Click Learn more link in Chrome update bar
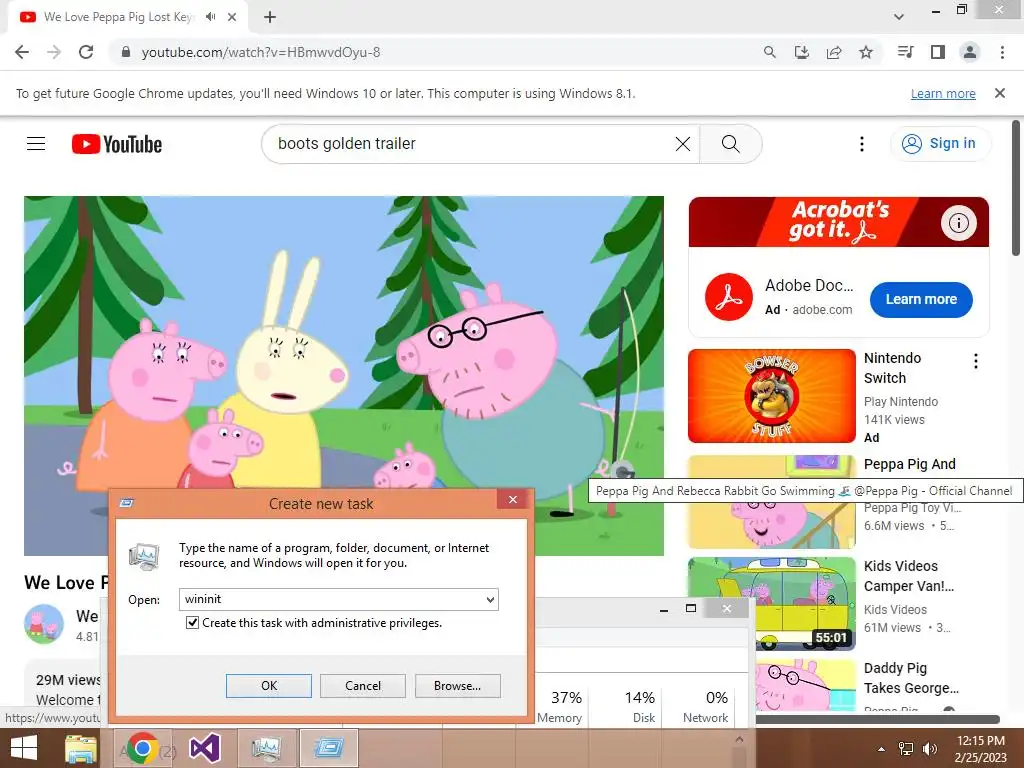The image size is (1024, 768). 943,93
